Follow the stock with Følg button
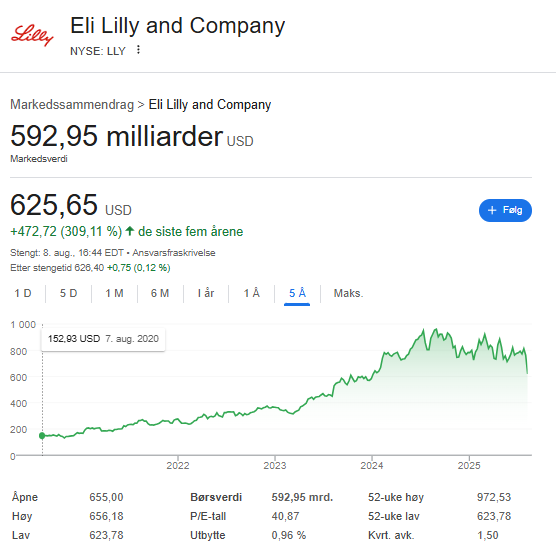This screenshot has width=556, height=559. (x=505, y=210)
